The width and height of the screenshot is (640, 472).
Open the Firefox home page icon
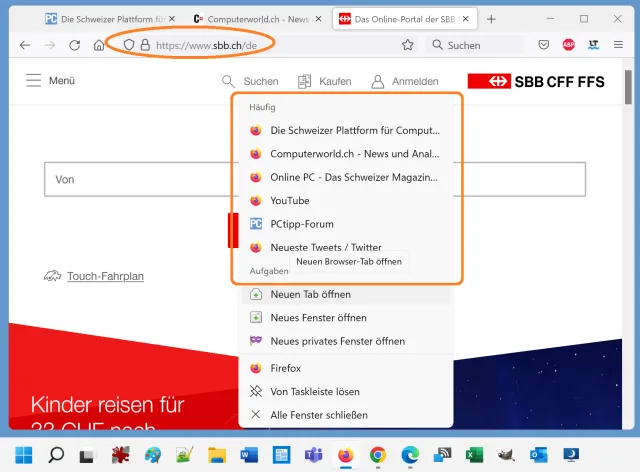point(99,45)
